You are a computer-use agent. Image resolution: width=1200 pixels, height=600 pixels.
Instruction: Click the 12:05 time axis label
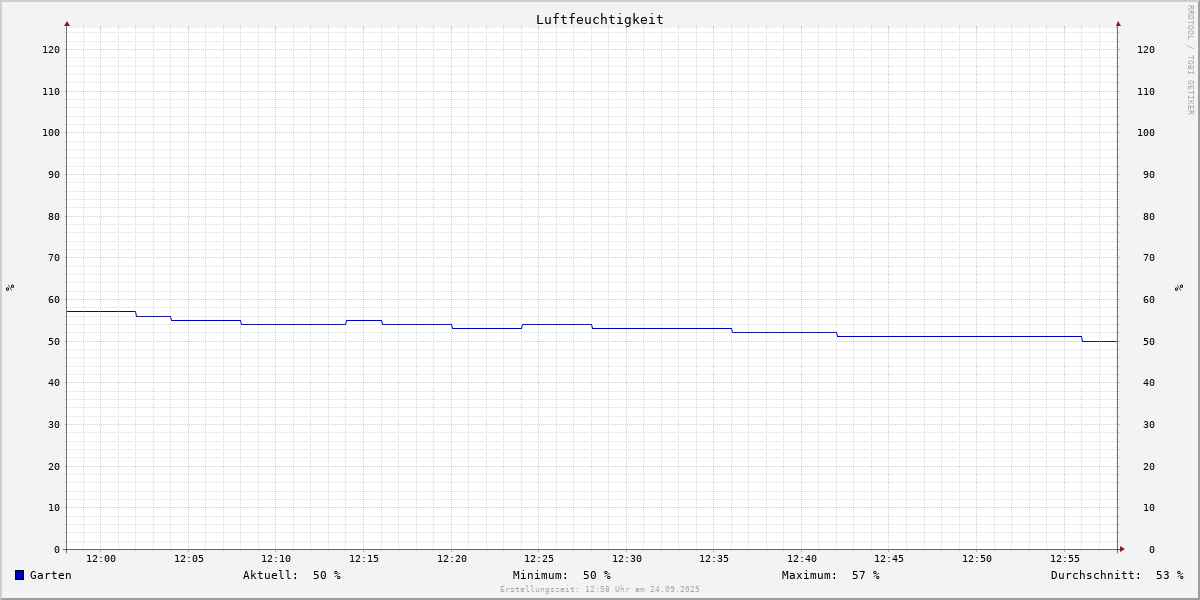click(189, 559)
